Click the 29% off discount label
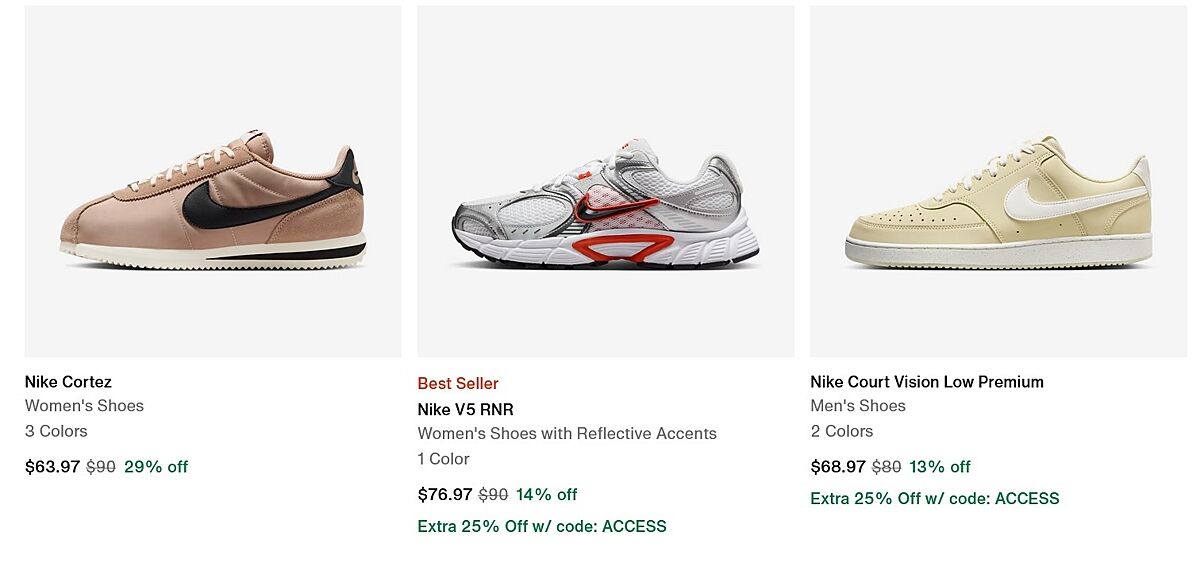The width and height of the screenshot is (1200, 582). coord(156,466)
